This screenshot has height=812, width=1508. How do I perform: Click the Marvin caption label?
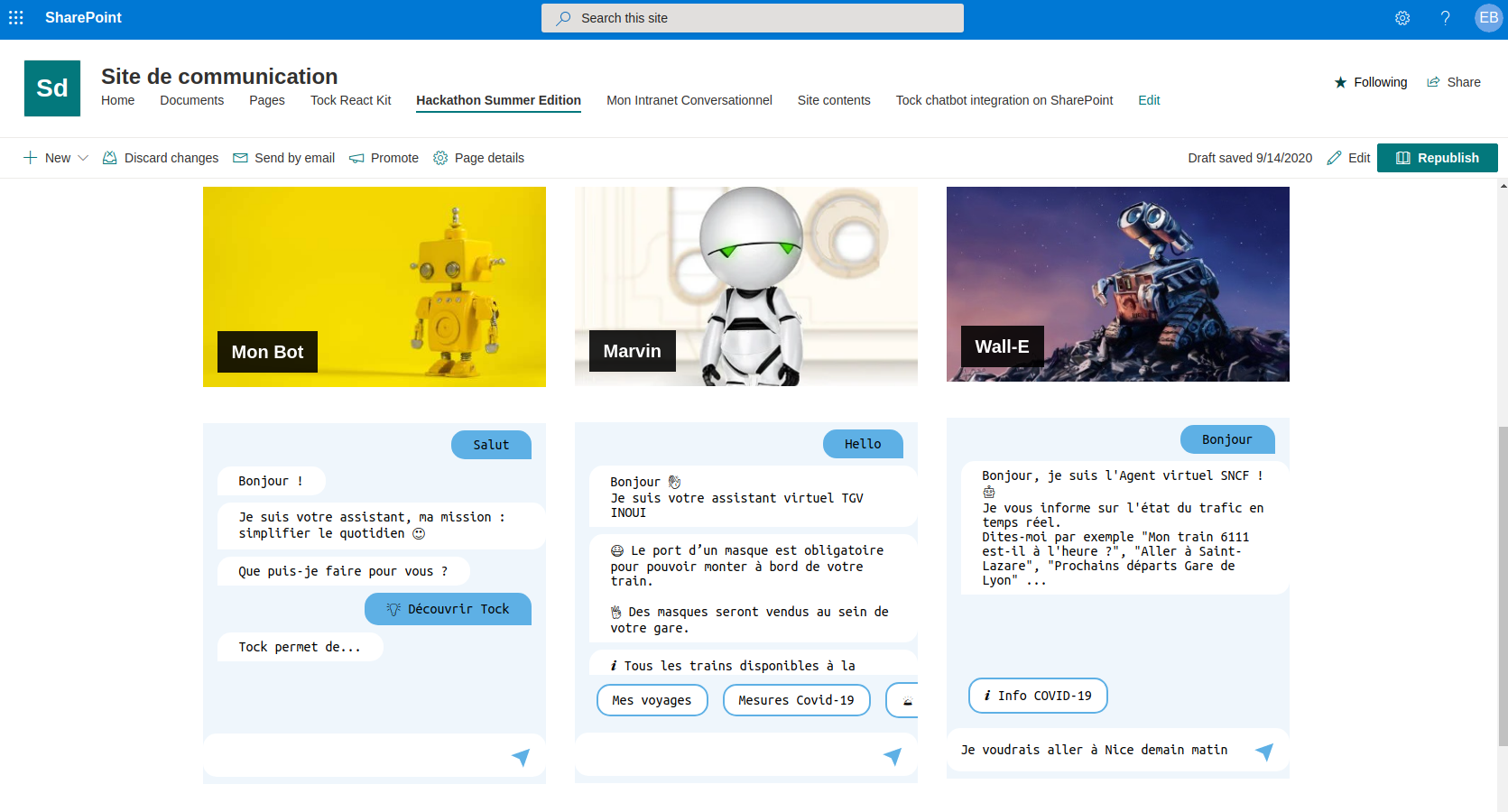pos(632,351)
